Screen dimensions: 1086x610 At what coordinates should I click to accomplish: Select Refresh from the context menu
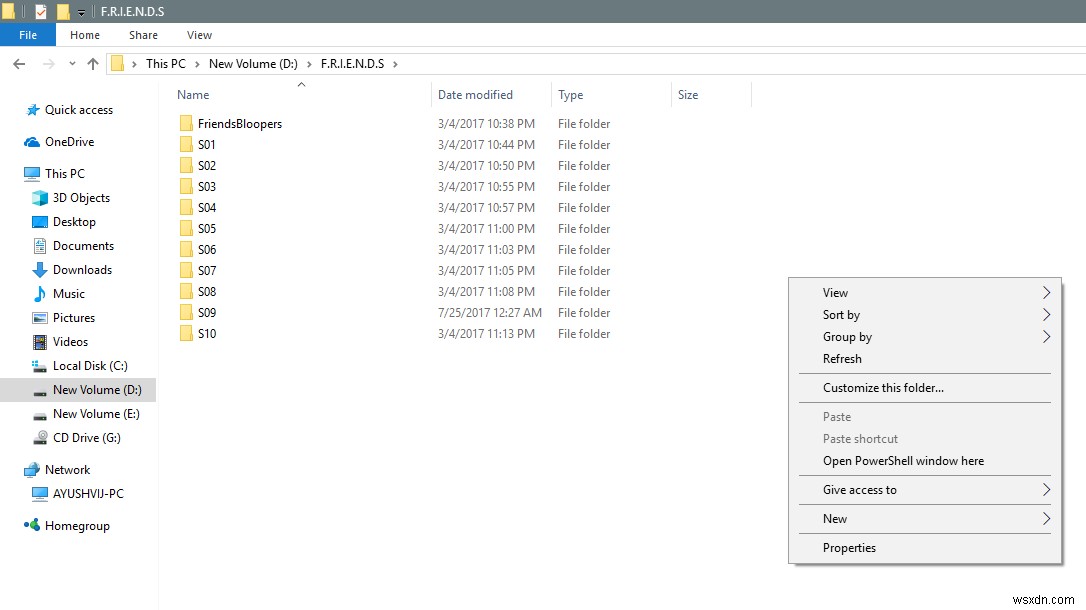click(x=842, y=359)
